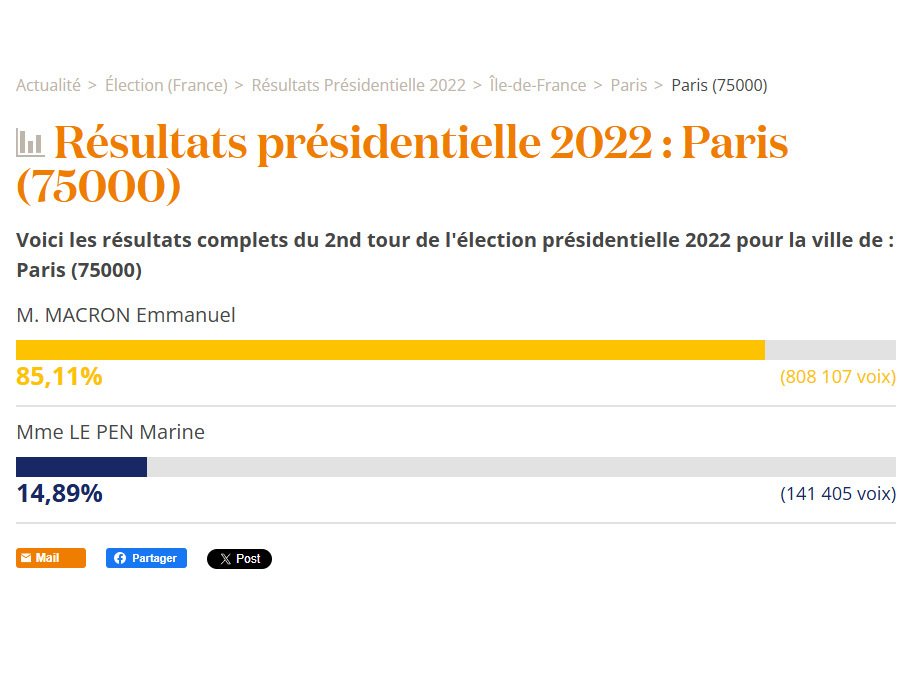Click the Mme LE PEN Marine name

click(x=110, y=432)
